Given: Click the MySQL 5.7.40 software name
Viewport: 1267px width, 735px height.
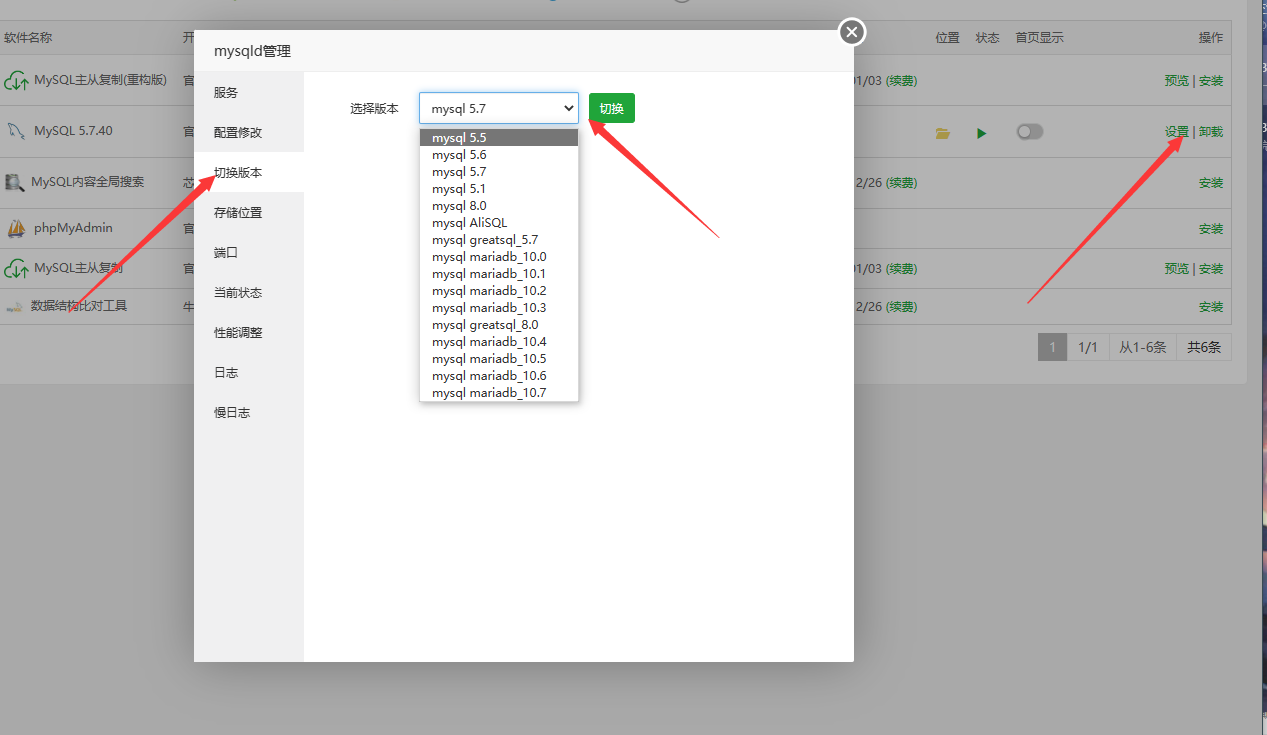Looking at the screenshot, I should point(73,131).
